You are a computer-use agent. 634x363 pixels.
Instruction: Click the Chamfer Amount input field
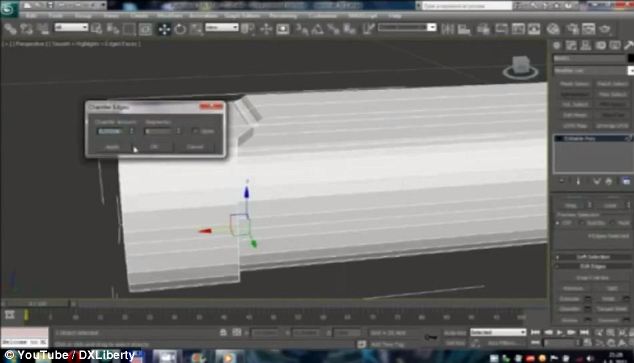[111, 131]
